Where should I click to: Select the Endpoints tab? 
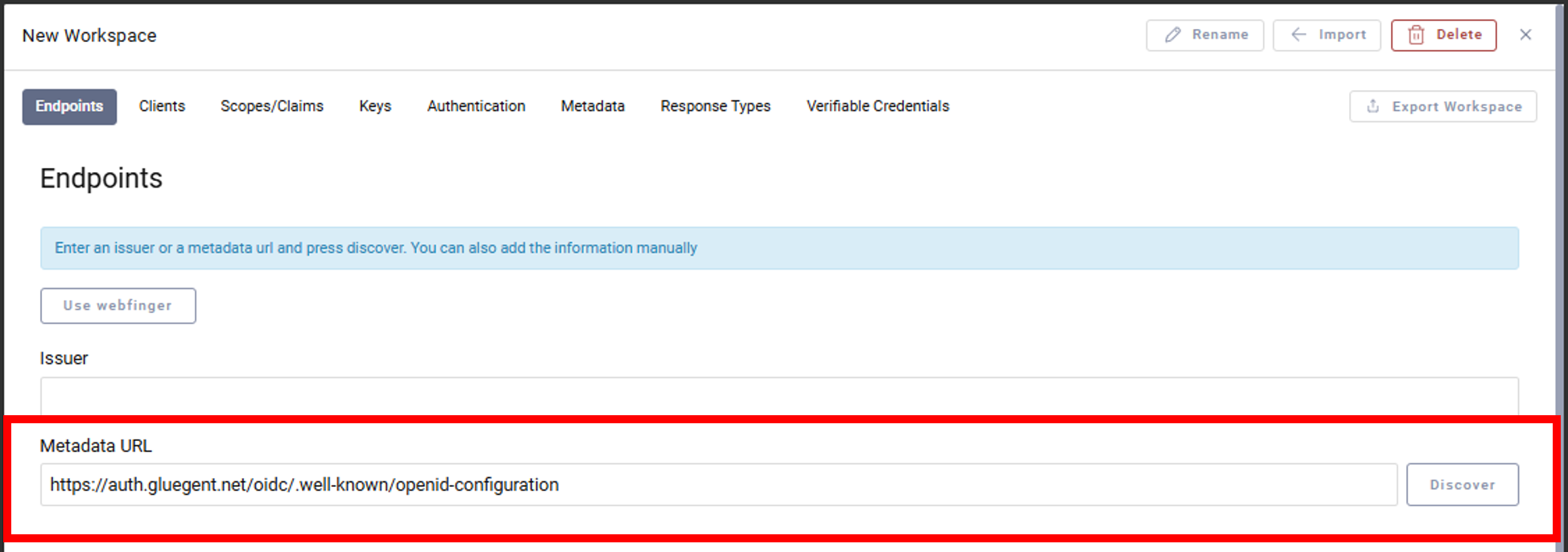pyautogui.click(x=69, y=106)
